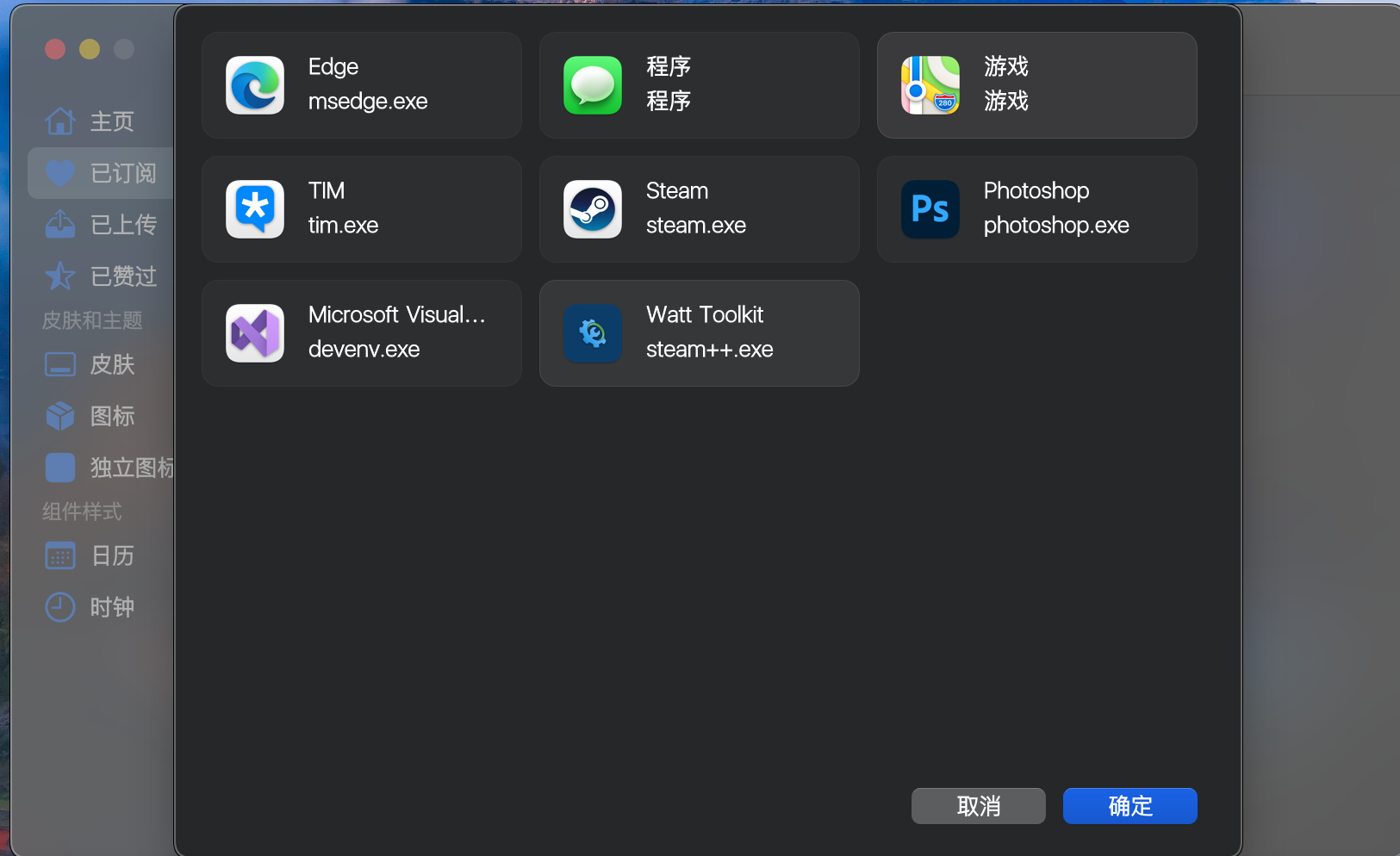The image size is (1400, 856).
Task: Click the cube icon beside 图标
Action: (x=60, y=416)
